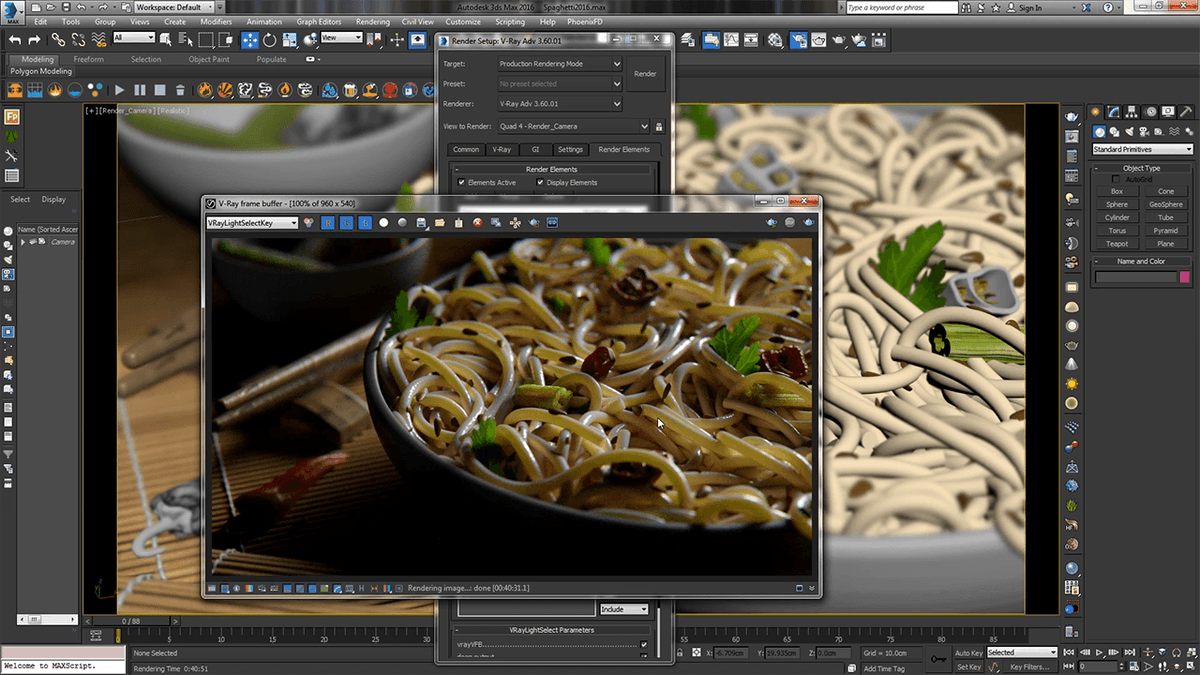This screenshot has width=1200, height=675.
Task: Open the Renderer V-Ray Adv dropdown
Action: click(x=560, y=104)
